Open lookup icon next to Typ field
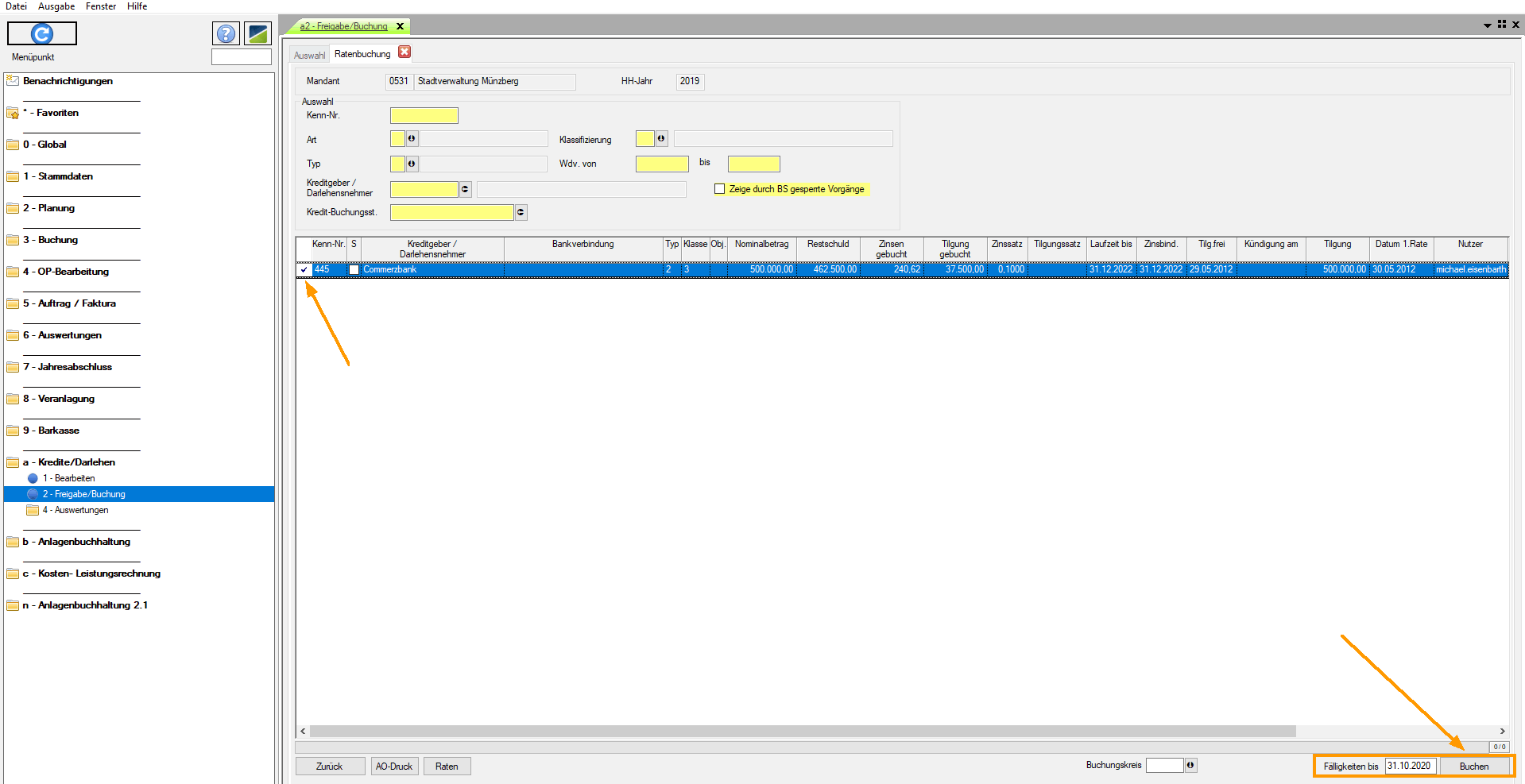The height and width of the screenshot is (784, 1525). (412, 164)
